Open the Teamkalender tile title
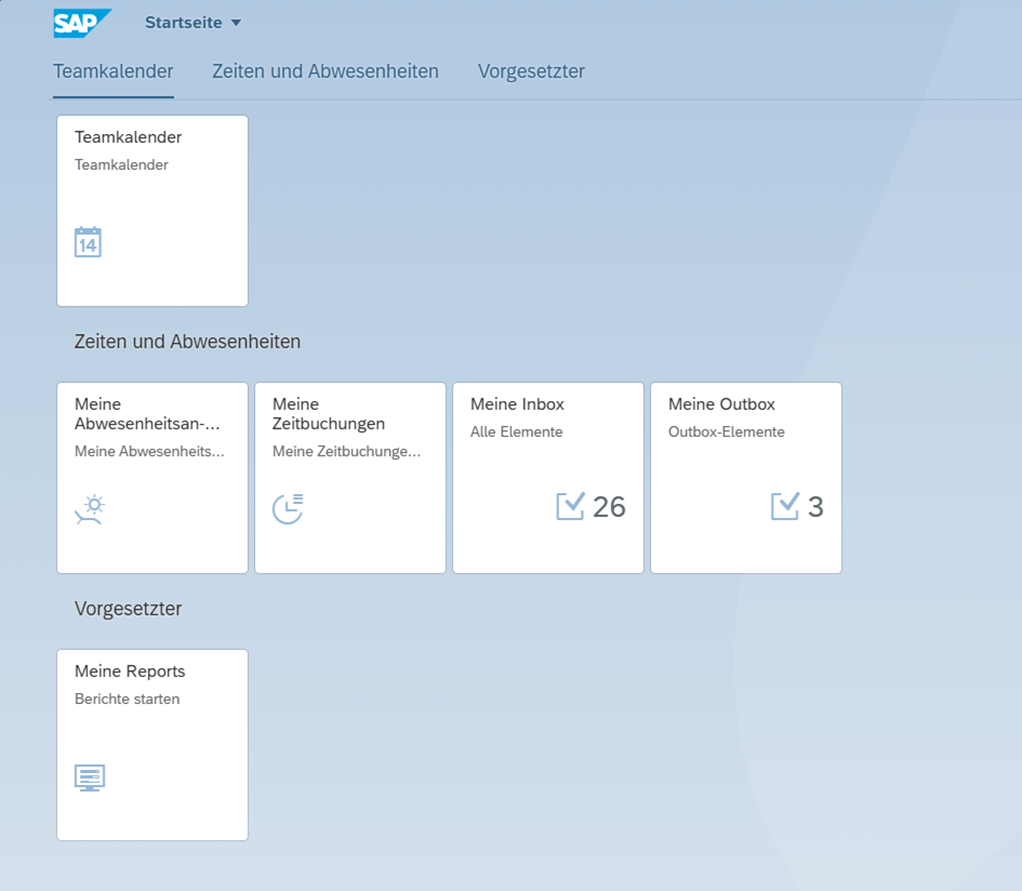The height and width of the screenshot is (891, 1022). pyautogui.click(x=128, y=137)
